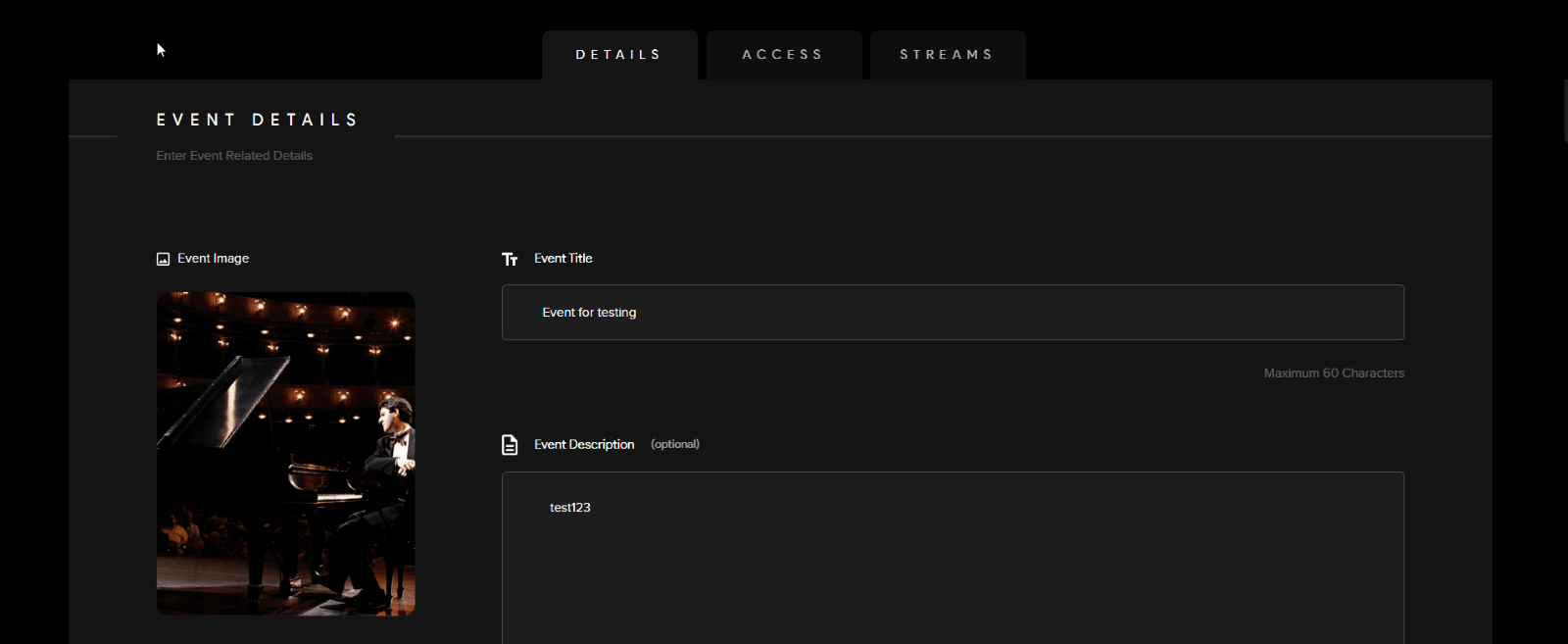Click the divider line beside Event Details heading
The width and height of the screenshot is (1568, 644).
pos(941,136)
